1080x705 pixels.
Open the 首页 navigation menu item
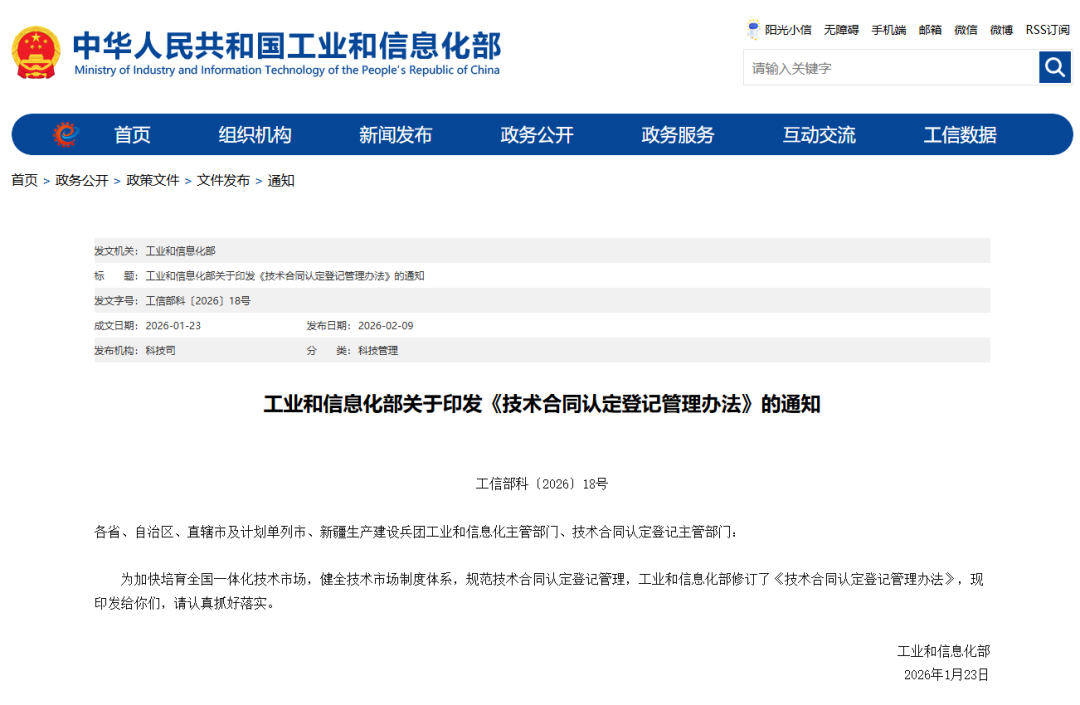coord(132,135)
